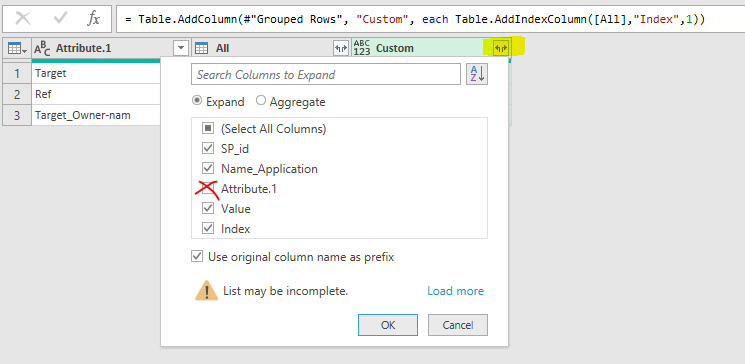Image resolution: width=745 pixels, height=364 pixels.
Task: Cancel the expand columns dialog
Action: click(x=458, y=325)
